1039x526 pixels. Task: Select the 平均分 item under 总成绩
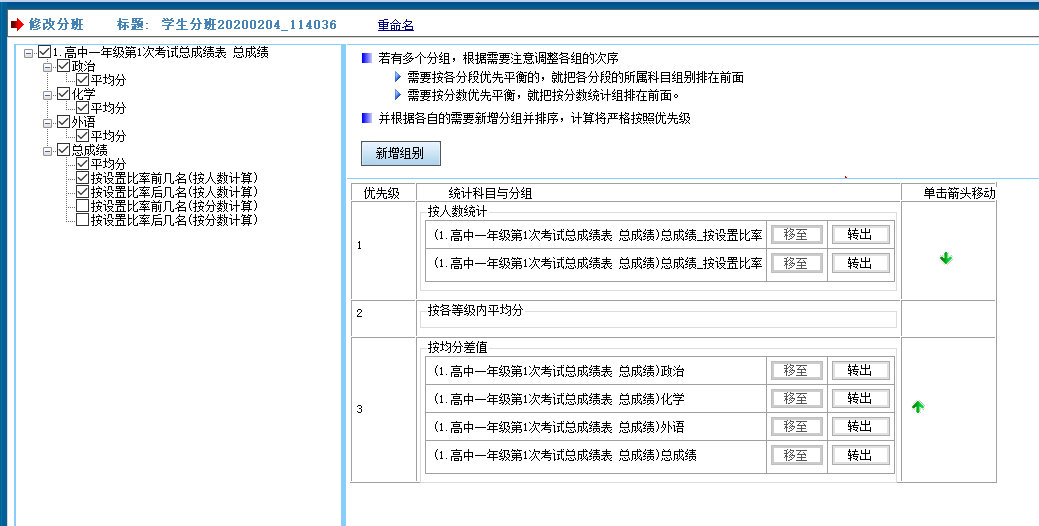[108, 164]
